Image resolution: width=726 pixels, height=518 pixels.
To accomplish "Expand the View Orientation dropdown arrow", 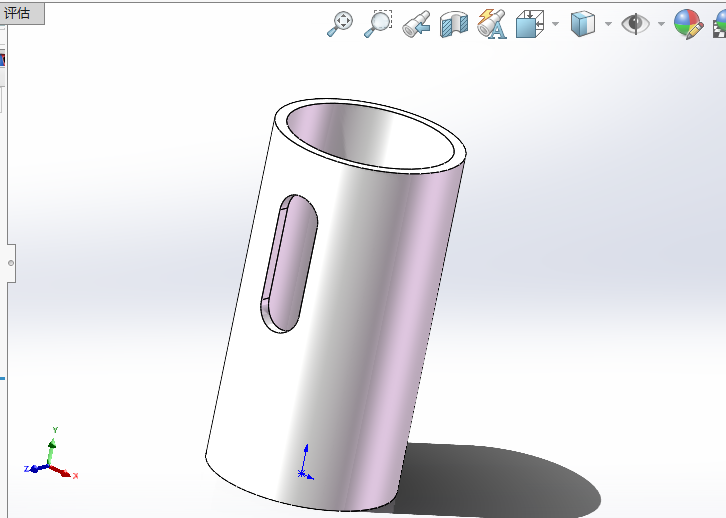I will [555, 24].
